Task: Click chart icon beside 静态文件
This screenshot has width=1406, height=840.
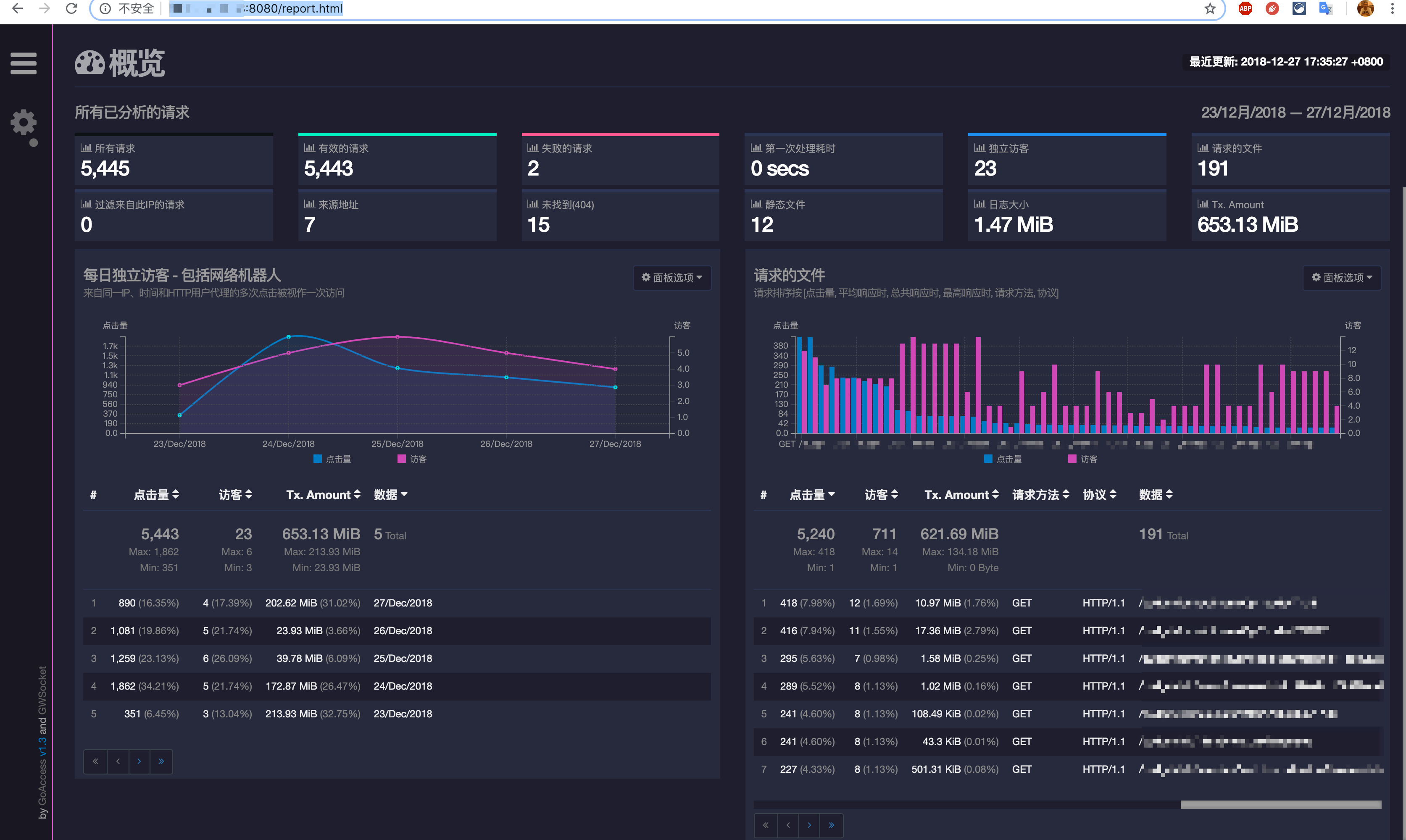Action: [x=756, y=205]
